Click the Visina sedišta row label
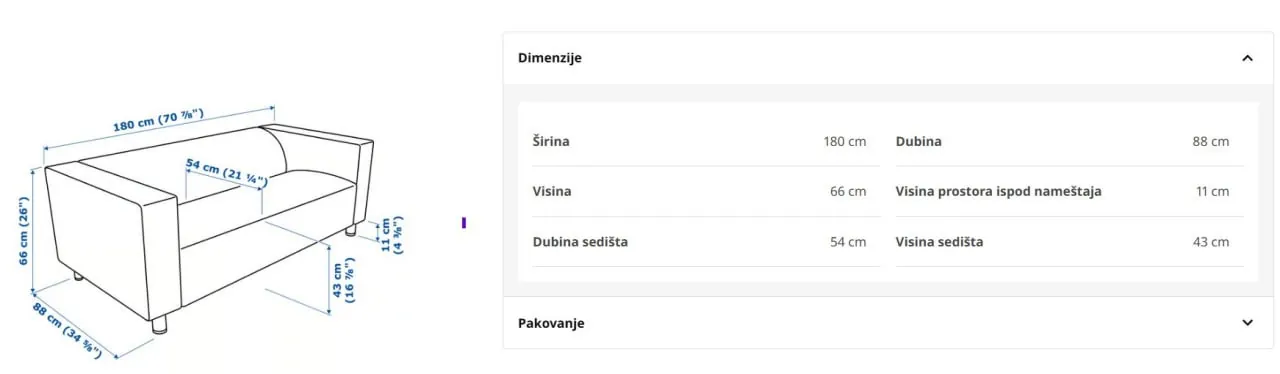1280x374 pixels. tap(939, 242)
